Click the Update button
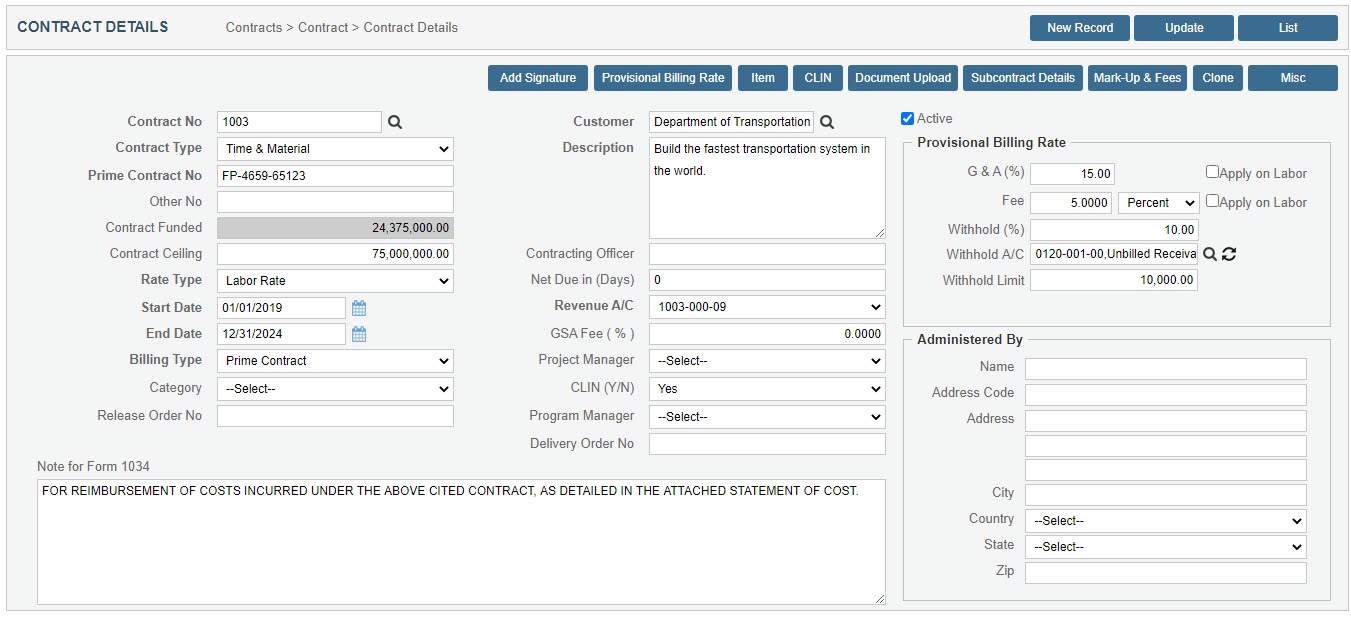The height and width of the screenshot is (617, 1351). tap(1184, 28)
